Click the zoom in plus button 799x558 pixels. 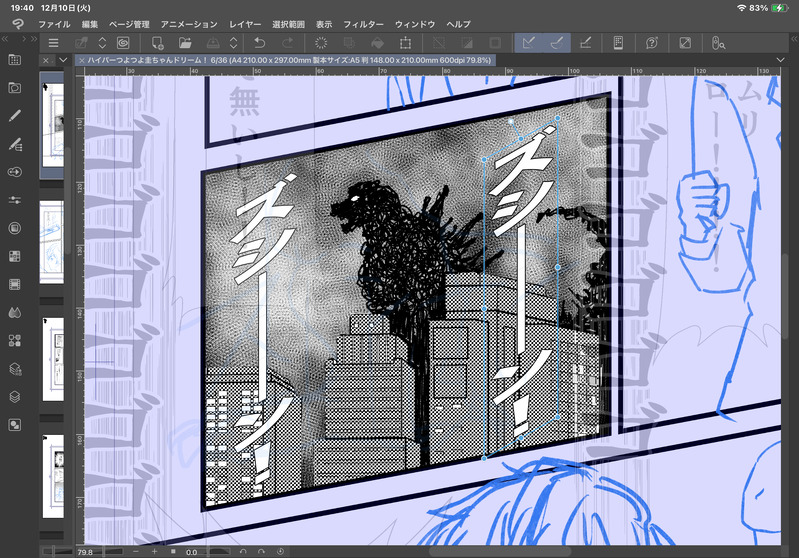pos(154,551)
